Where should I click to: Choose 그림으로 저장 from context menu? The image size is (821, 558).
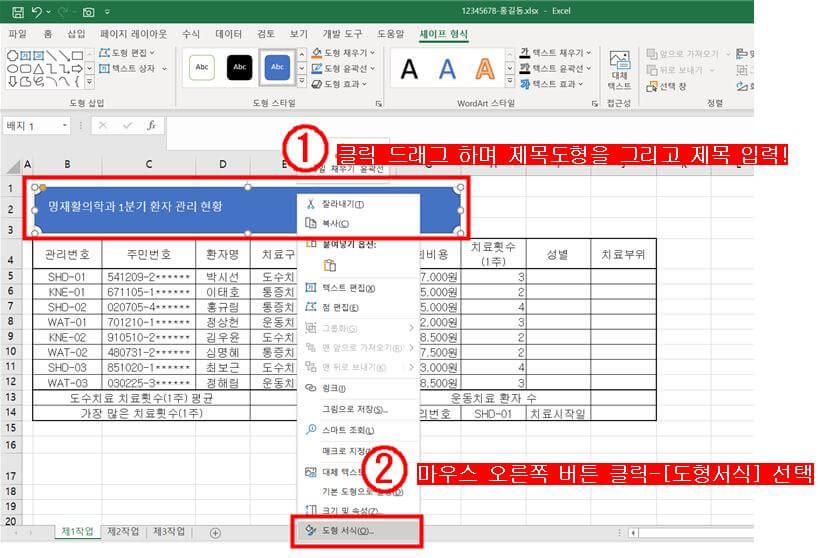[358, 409]
